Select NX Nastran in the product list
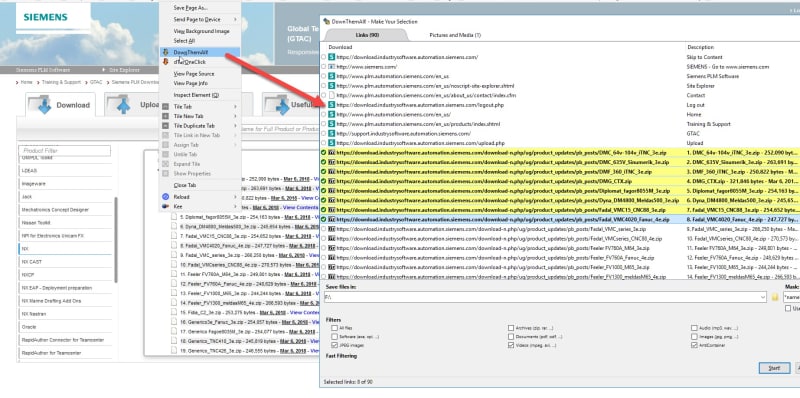 pos(65,314)
